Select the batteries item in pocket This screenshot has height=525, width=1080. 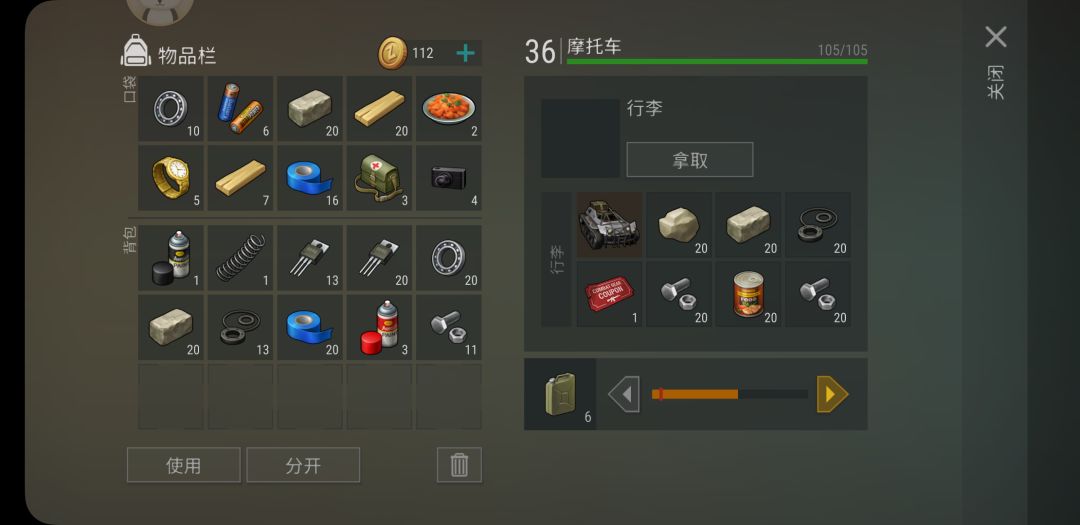240,108
